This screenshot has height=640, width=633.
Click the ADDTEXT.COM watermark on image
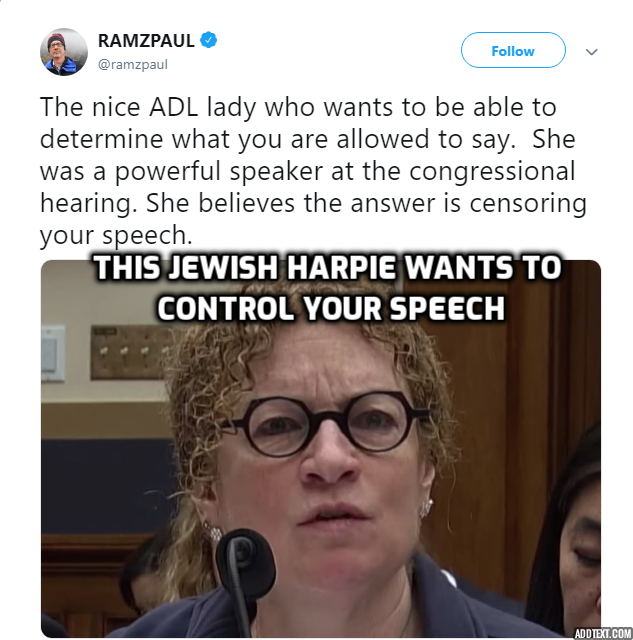point(603,633)
